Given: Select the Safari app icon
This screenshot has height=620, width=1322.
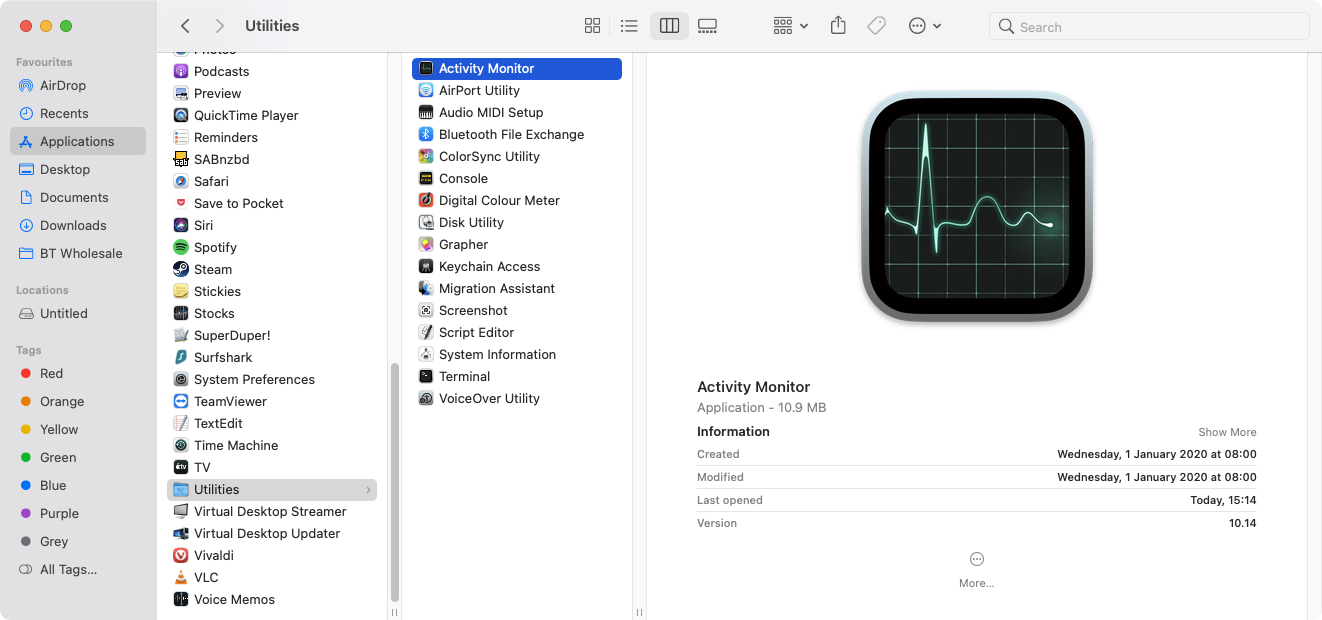Looking at the screenshot, I should click(181, 181).
